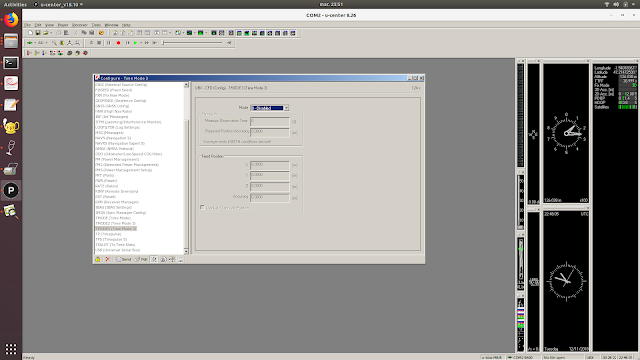
Task: Click the Minimum Observation Time field
Action: (269, 121)
